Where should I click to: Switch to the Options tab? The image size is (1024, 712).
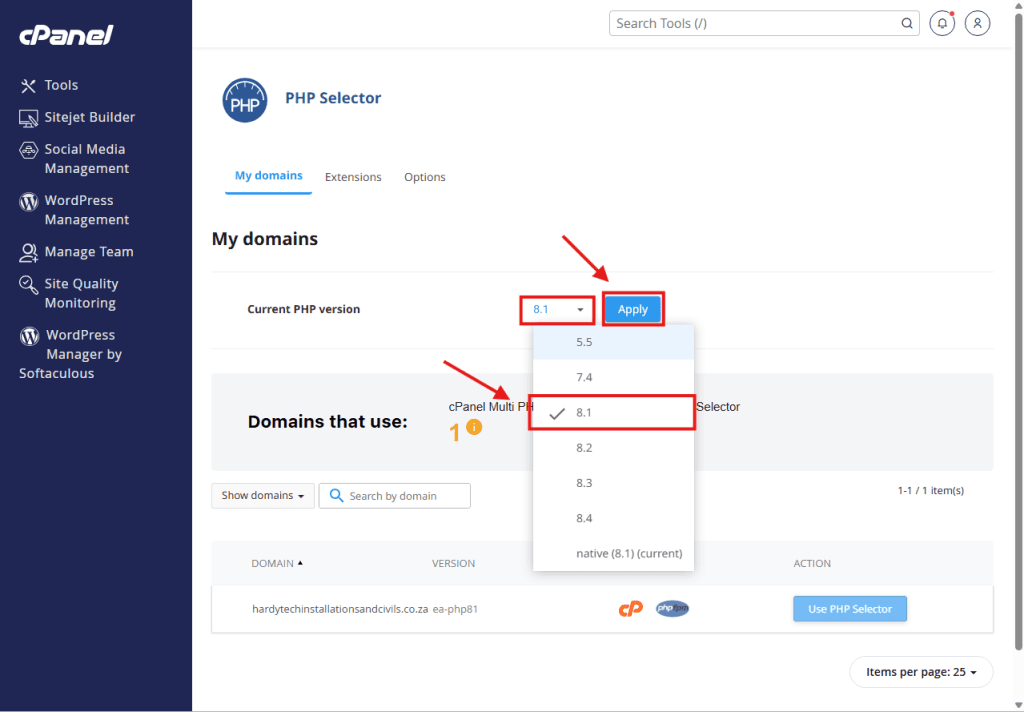425,177
